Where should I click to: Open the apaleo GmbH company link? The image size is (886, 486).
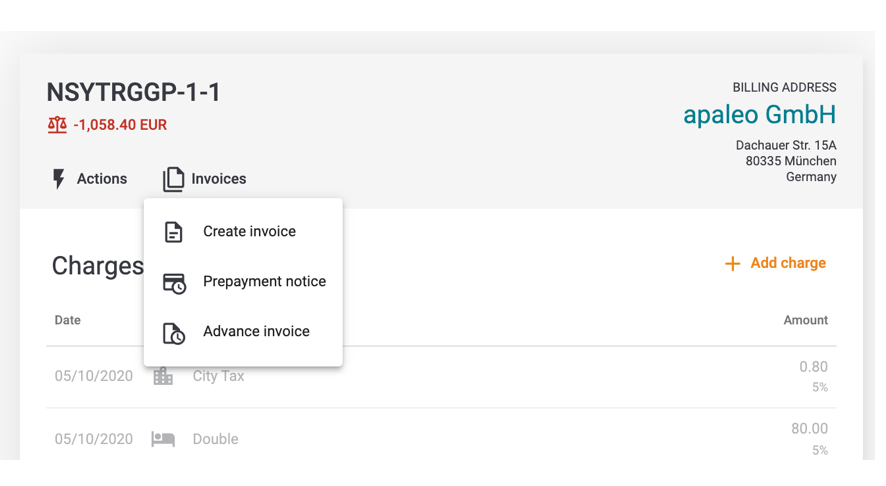click(759, 115)
